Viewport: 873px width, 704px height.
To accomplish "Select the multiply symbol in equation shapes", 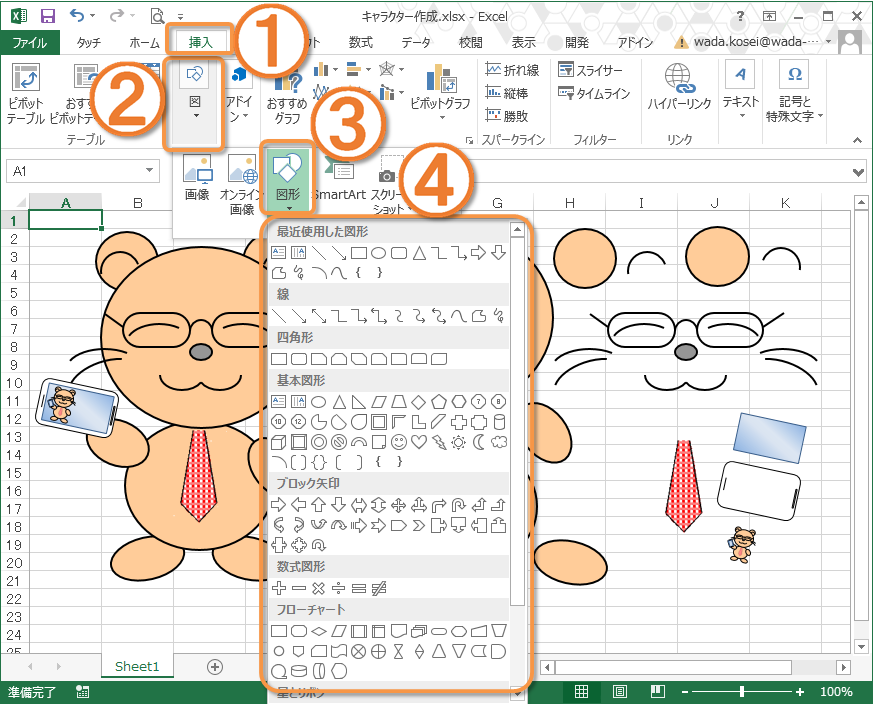I will click(319, 588).
